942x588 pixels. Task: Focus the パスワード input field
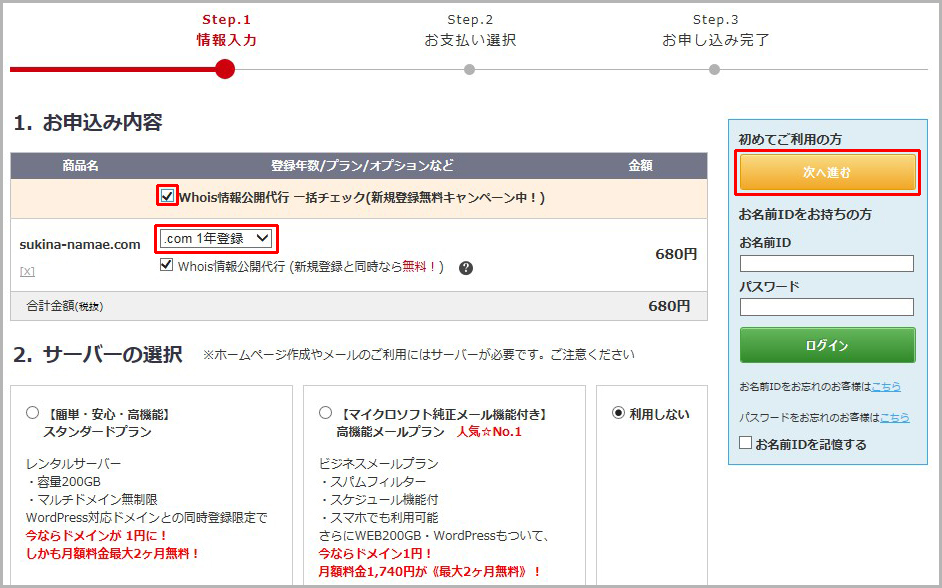tap(827, 307)
